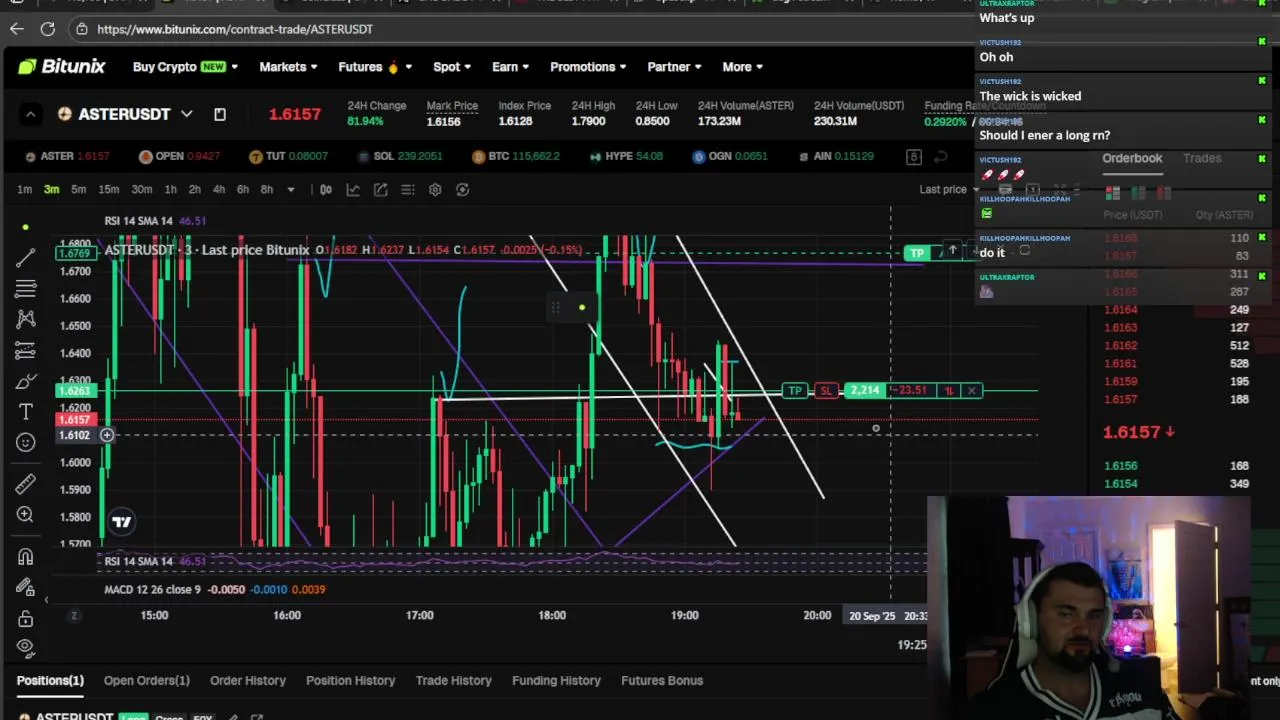Click reverse position arrows on position line
This screenshot has width=1280, height=720.
[949, 390]
